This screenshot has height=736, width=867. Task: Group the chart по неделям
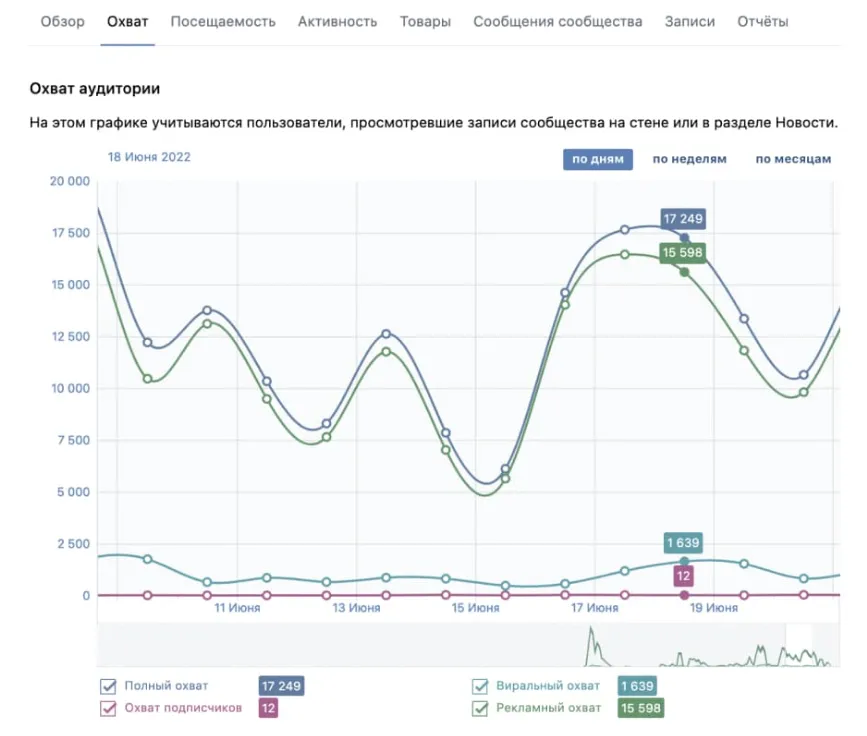[690, 159]
